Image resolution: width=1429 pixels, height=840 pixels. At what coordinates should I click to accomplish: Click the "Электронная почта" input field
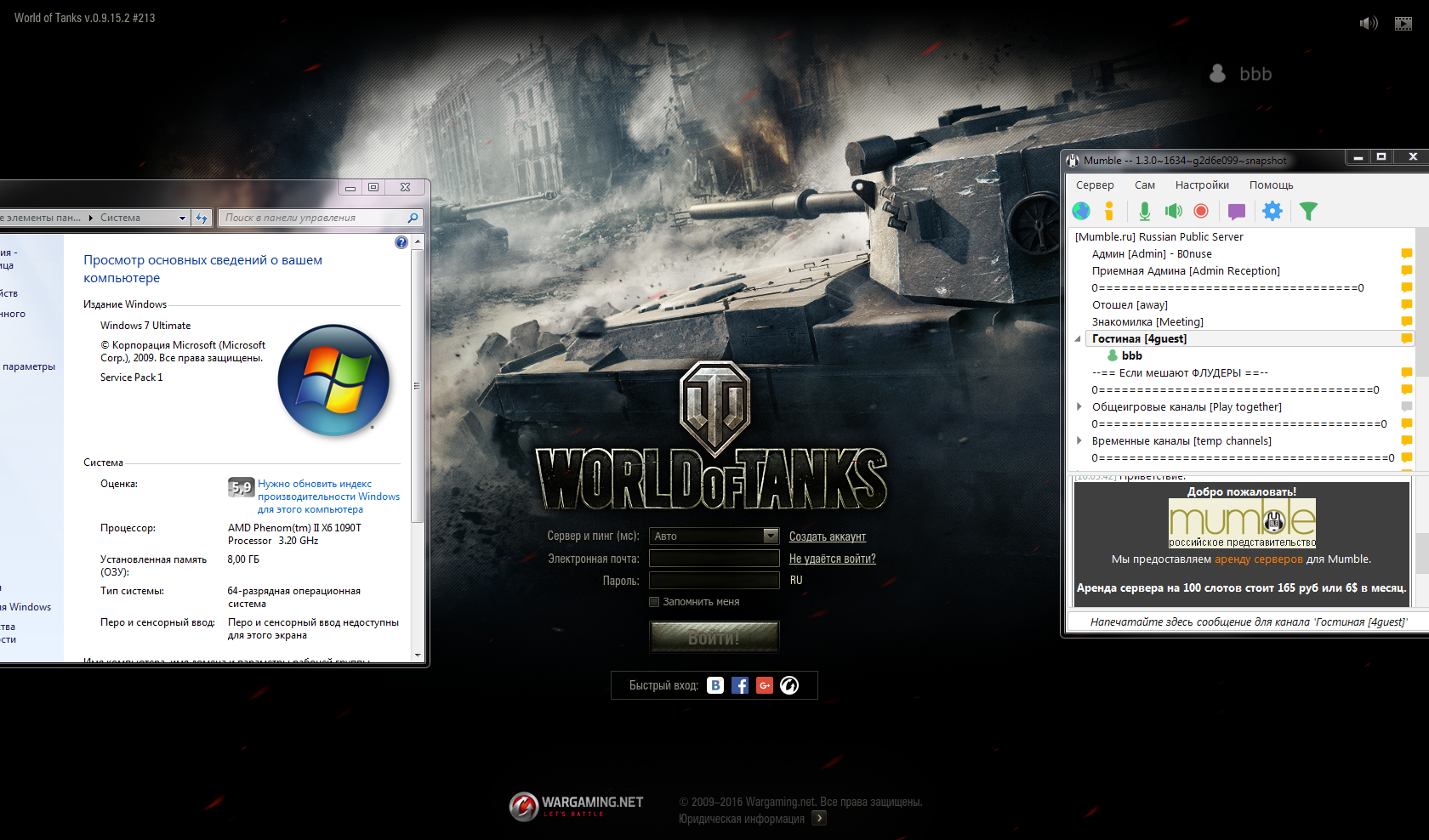click(x=714, y=559)
